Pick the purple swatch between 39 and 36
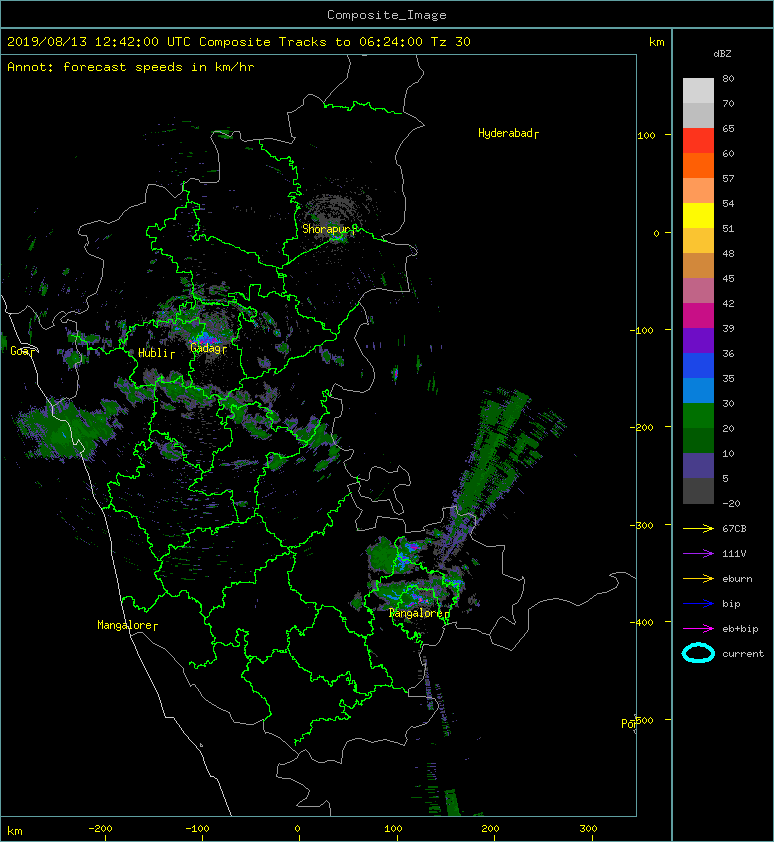The image size is (774, 842). (x=698, y=340)
